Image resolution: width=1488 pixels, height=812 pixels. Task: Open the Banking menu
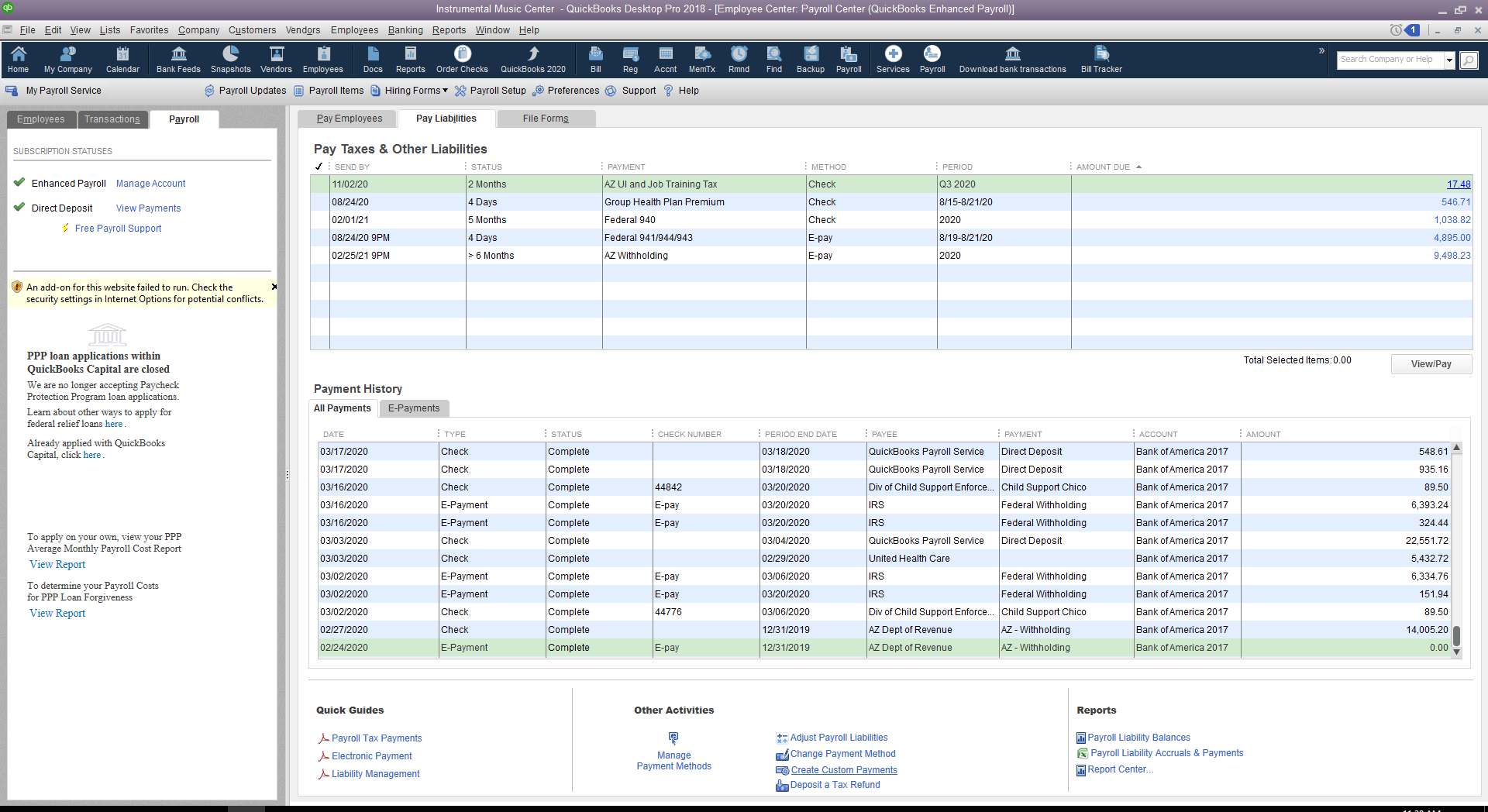pyautogui.click(x=405, y=30)
